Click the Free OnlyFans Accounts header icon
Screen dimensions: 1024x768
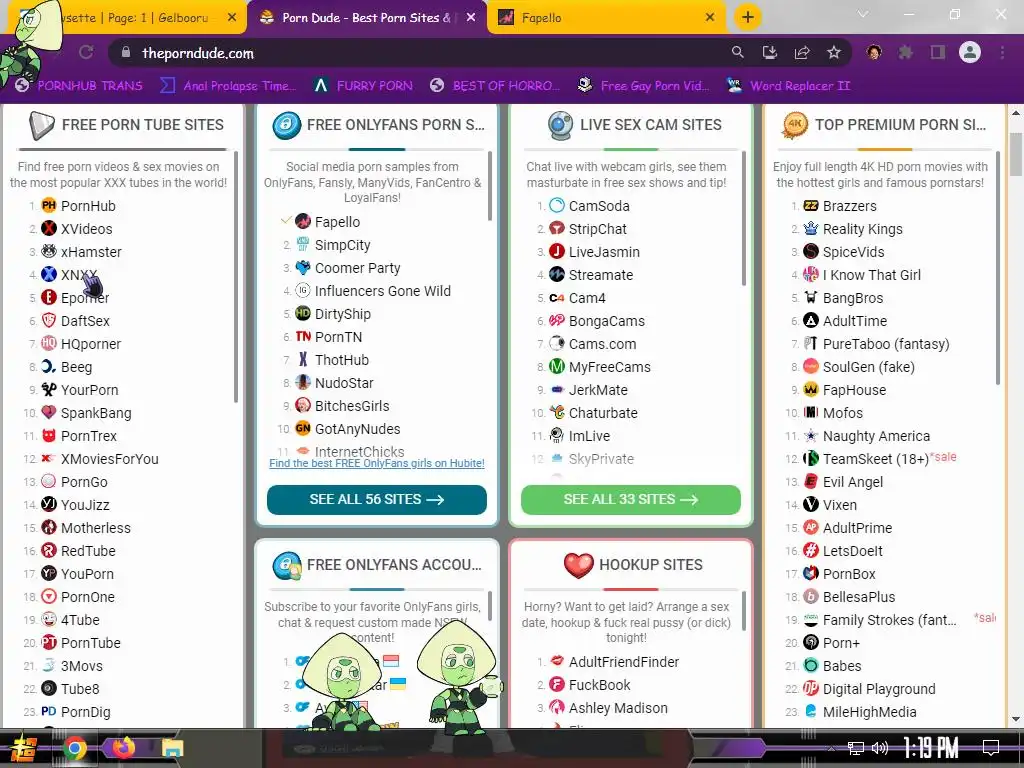pyautogui.click(x=287, y=566)
